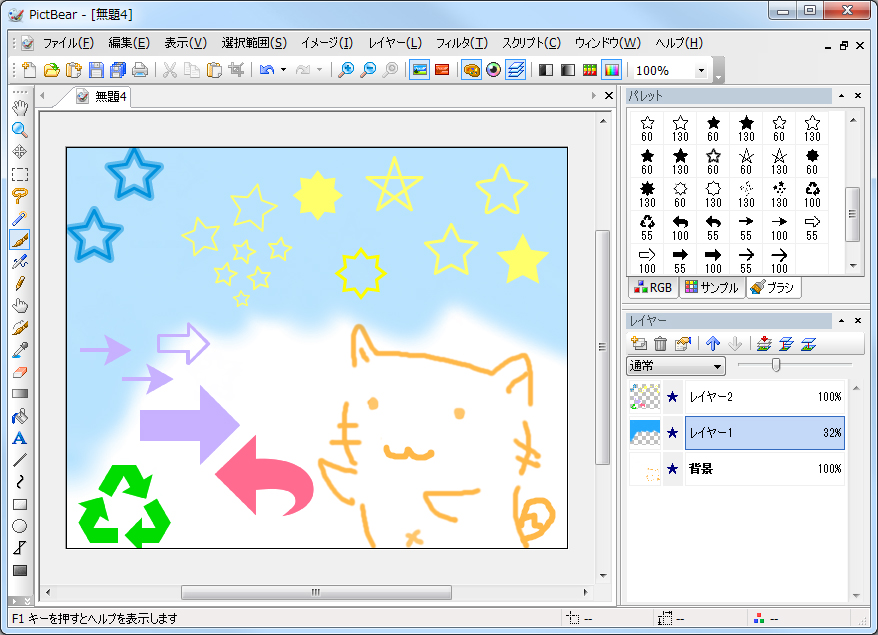Screen dimensions: 878x635
Task: Delete layer using the trash icon
Action: coord(661,343)
